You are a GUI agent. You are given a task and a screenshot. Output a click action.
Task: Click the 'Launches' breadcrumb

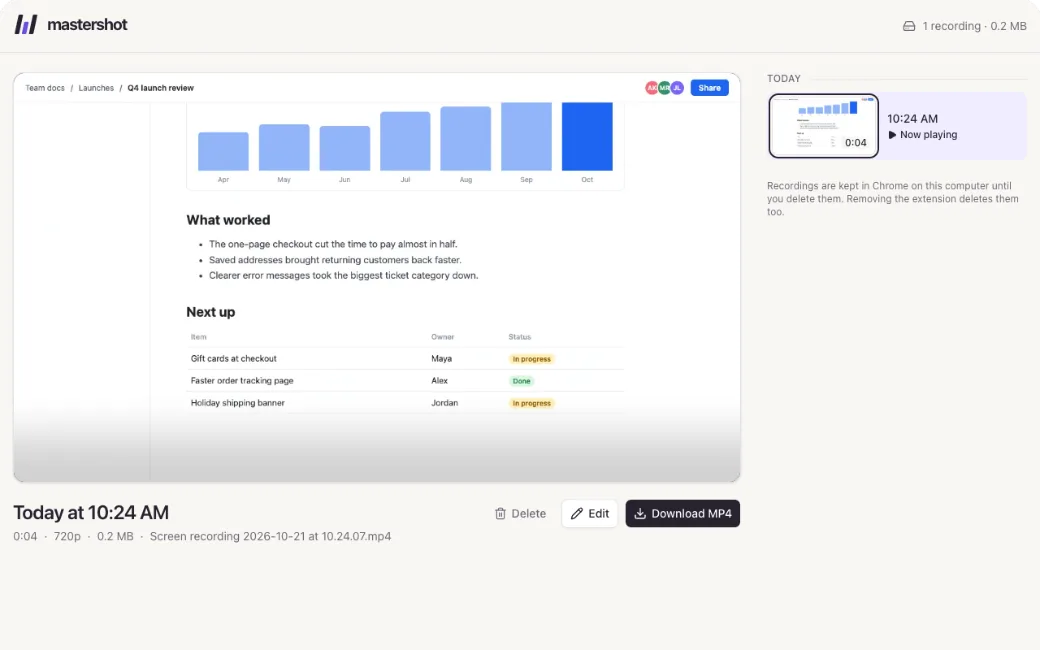pos(96,88)
